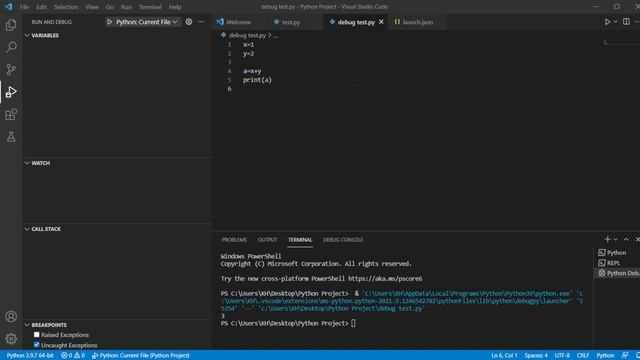Switch to the test.py tab
This screenshot has width=640, height=360.
291,22
